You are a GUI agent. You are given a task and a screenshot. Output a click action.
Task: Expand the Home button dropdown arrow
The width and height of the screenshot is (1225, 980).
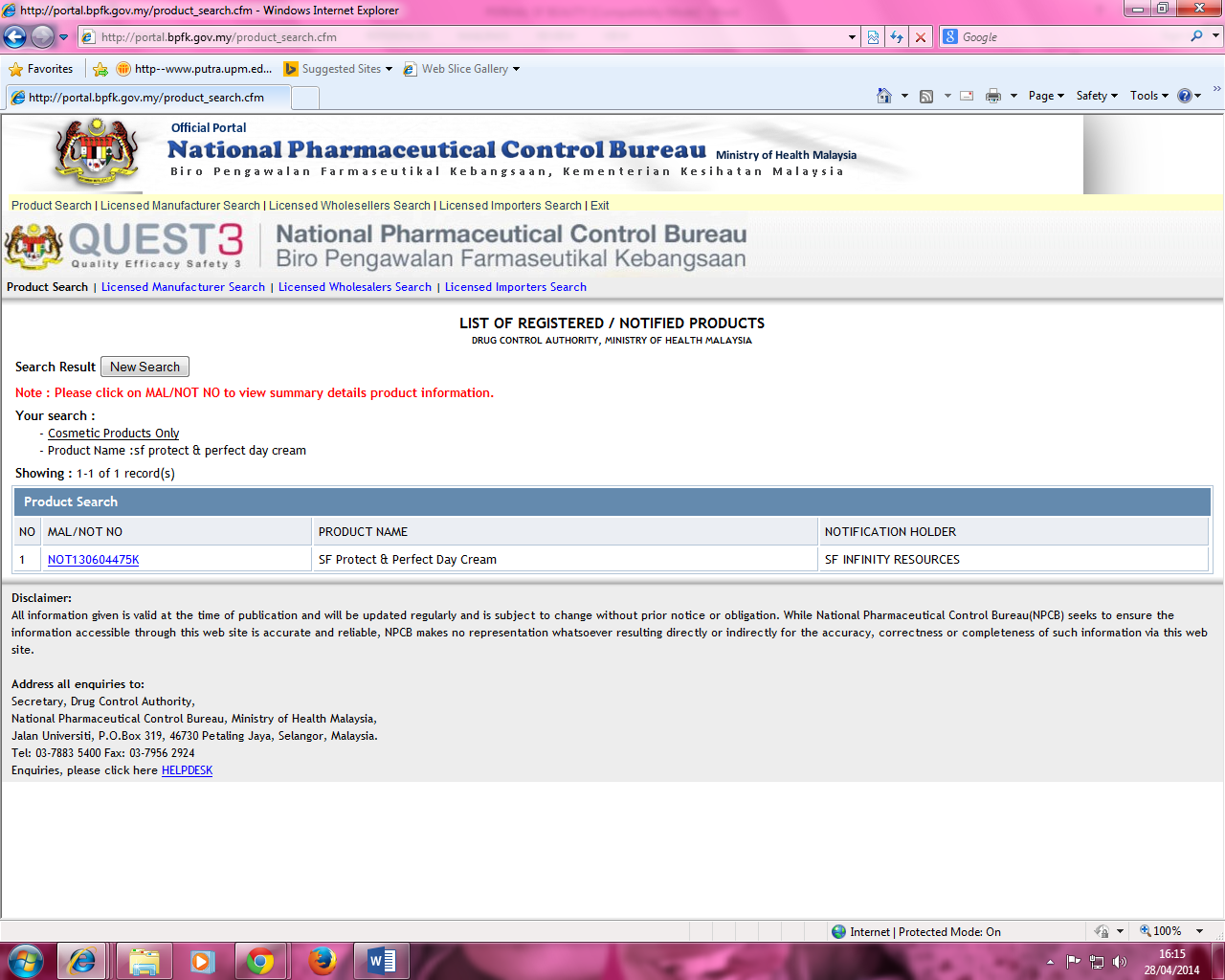(x=904, y=96)
